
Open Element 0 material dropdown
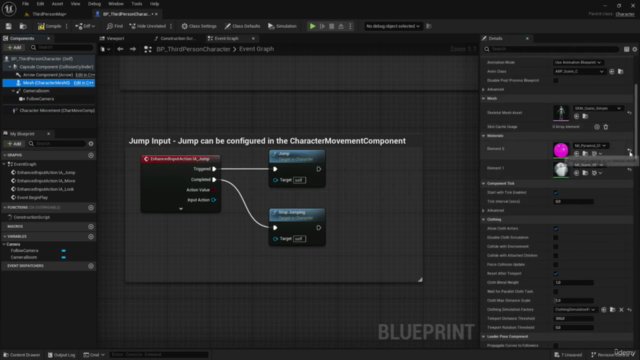pos(590,145)
